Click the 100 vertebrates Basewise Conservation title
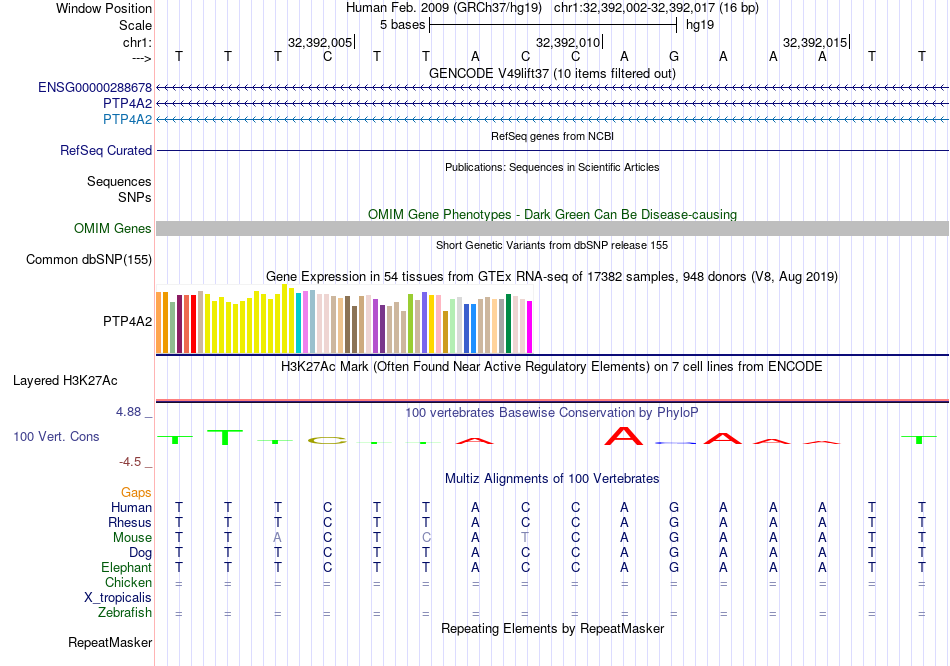950x666 pixels. pyautogui.click(x=552, y=413)
